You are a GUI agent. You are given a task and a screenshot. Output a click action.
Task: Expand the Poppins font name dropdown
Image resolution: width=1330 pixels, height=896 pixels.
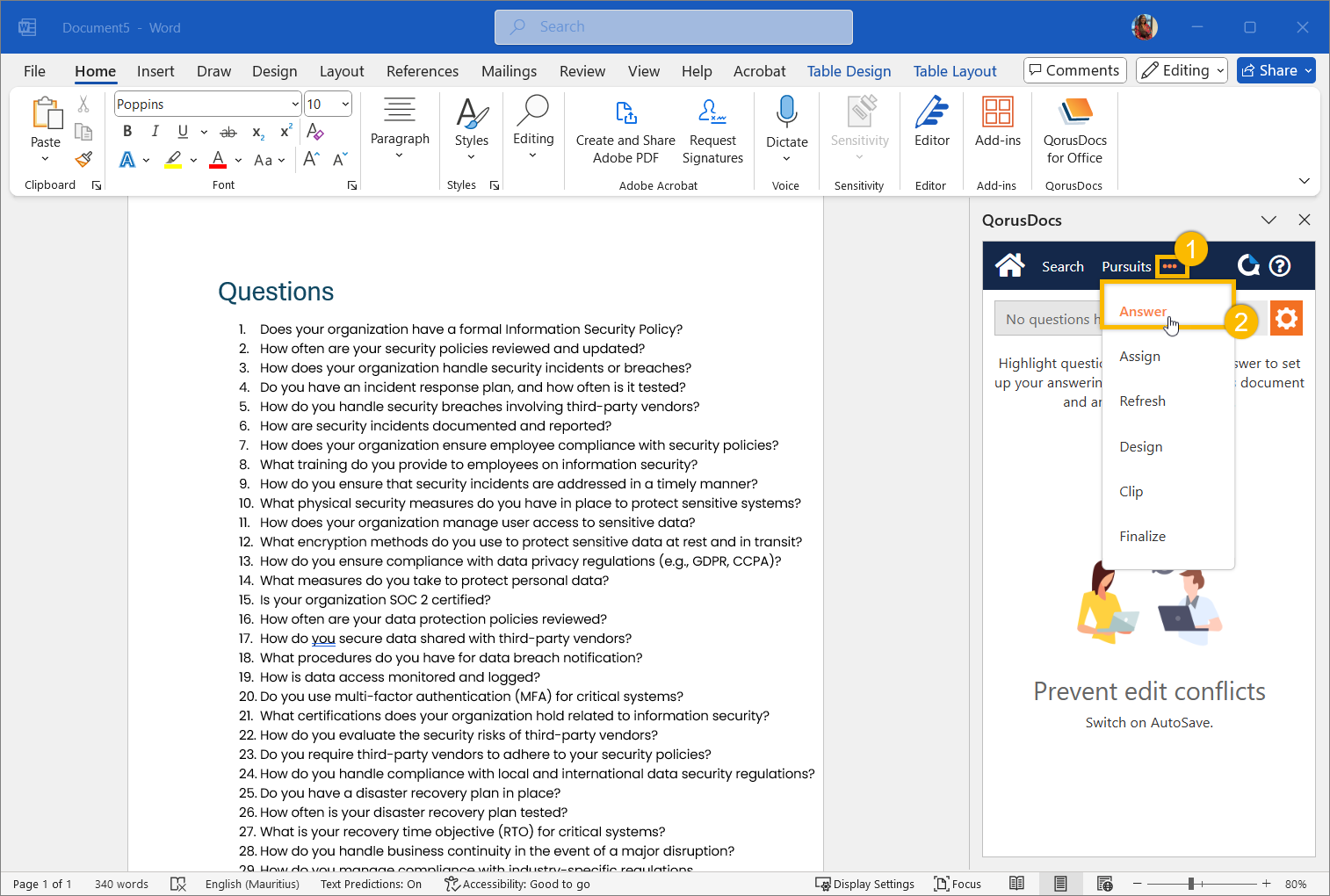(294, 105)
